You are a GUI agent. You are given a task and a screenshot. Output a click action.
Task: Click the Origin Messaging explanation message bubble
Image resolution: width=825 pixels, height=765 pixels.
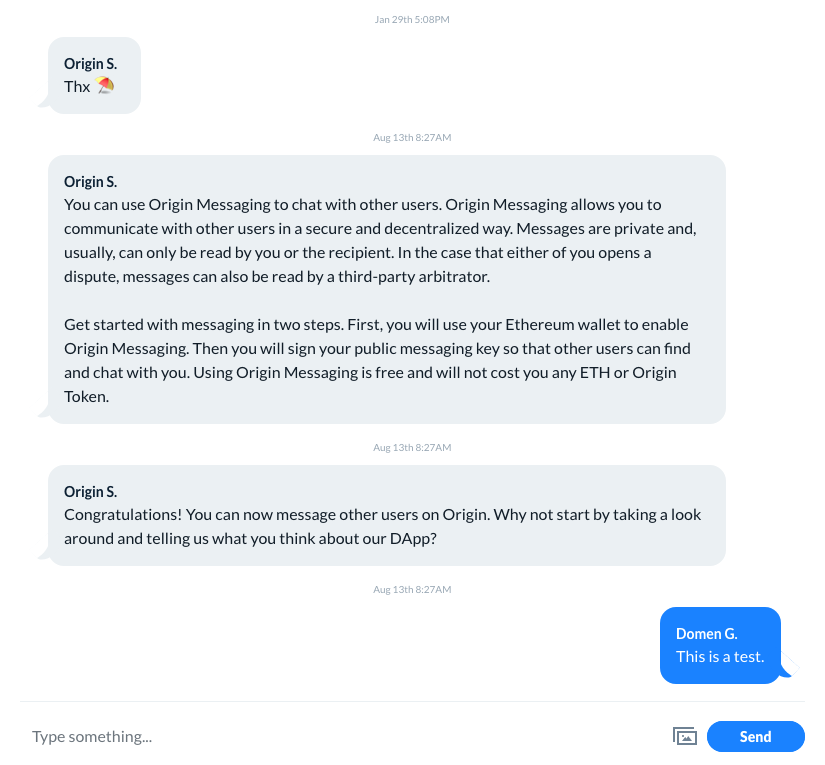tap(385, 290)
